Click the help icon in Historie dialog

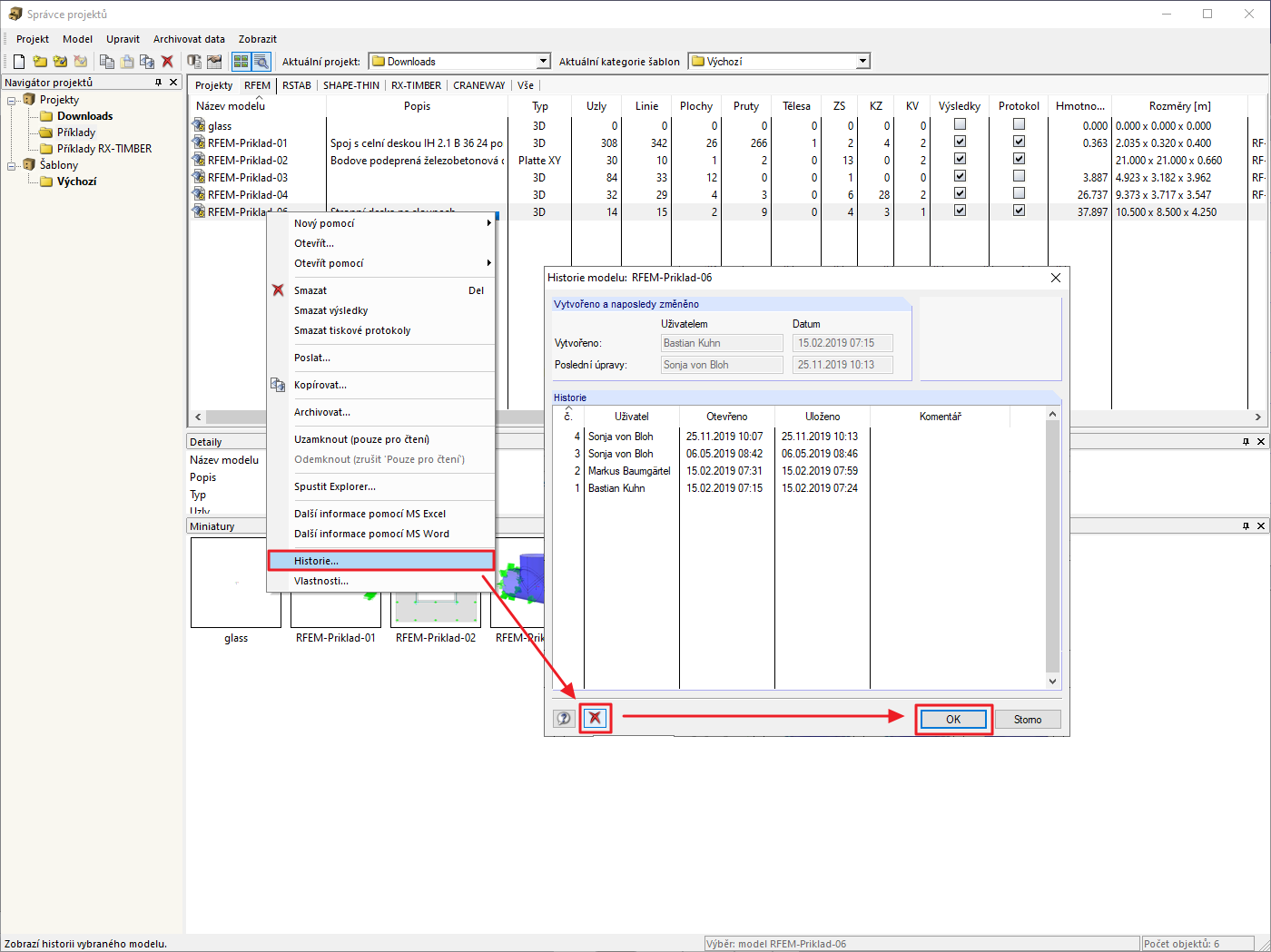pos(564,719)
